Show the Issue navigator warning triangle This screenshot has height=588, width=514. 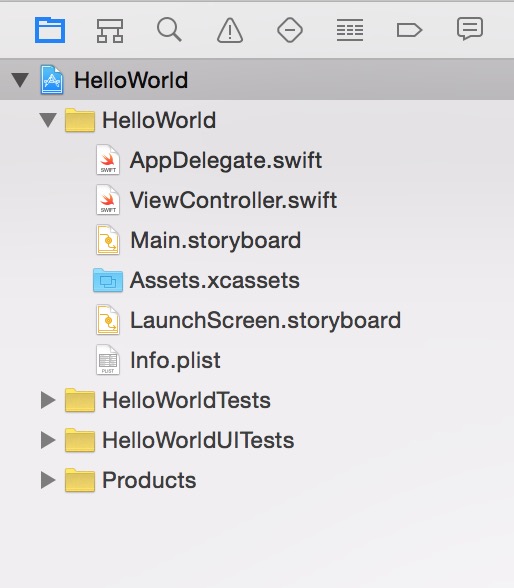230,30
